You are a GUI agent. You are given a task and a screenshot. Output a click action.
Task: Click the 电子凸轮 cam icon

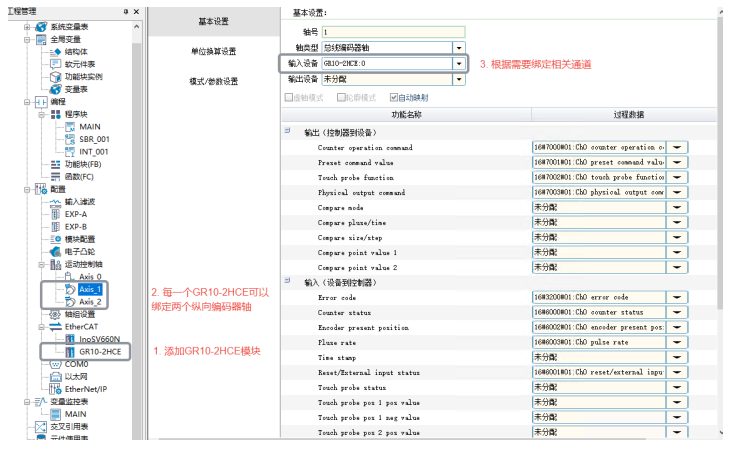[x=55, y=252]
